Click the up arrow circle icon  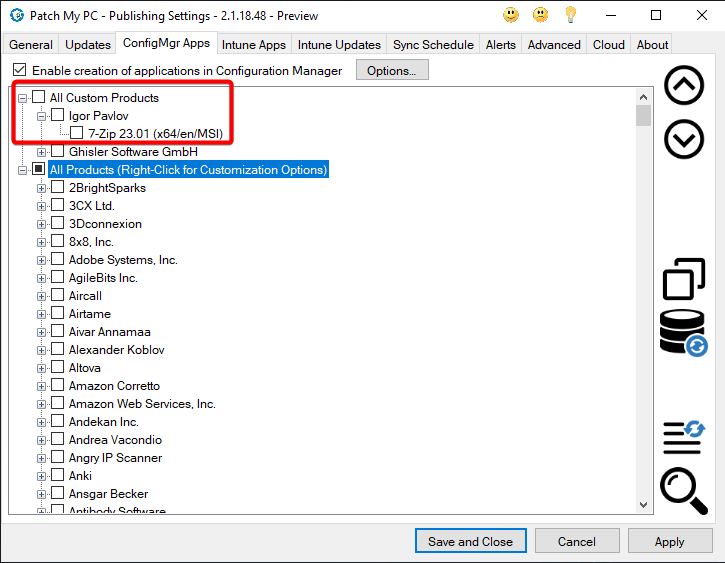coord(684,86)
